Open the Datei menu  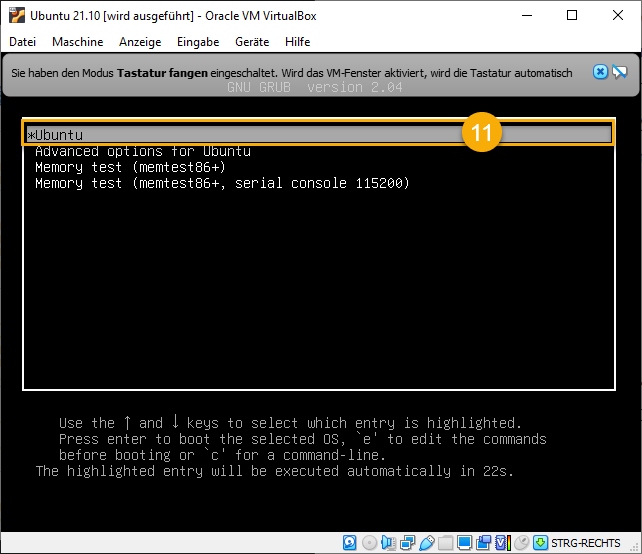[x=23, y=42]
